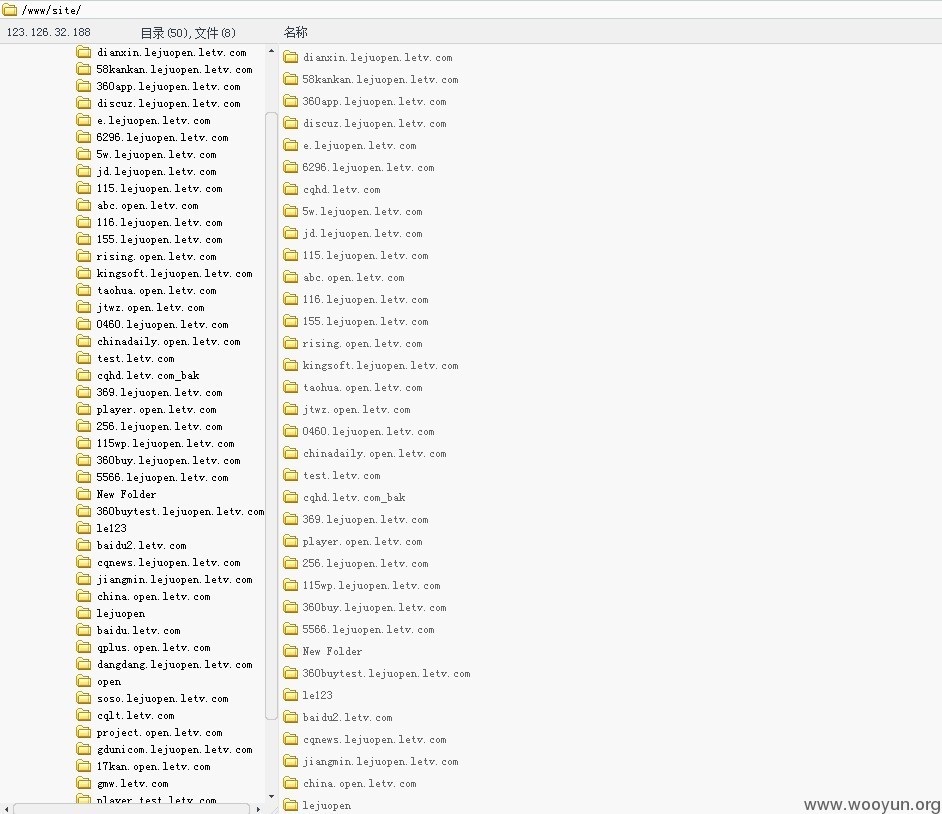Click folder icon of open in left tree
Viewport: 942px width, 814px height.
click(84, 681)
